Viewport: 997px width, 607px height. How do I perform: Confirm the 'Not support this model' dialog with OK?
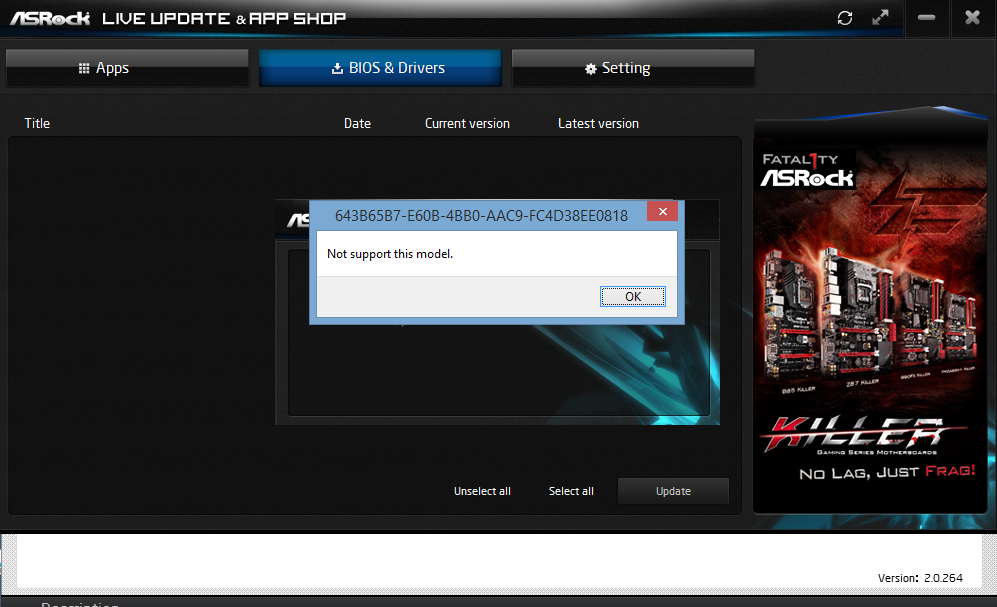(x=633, y=296)
